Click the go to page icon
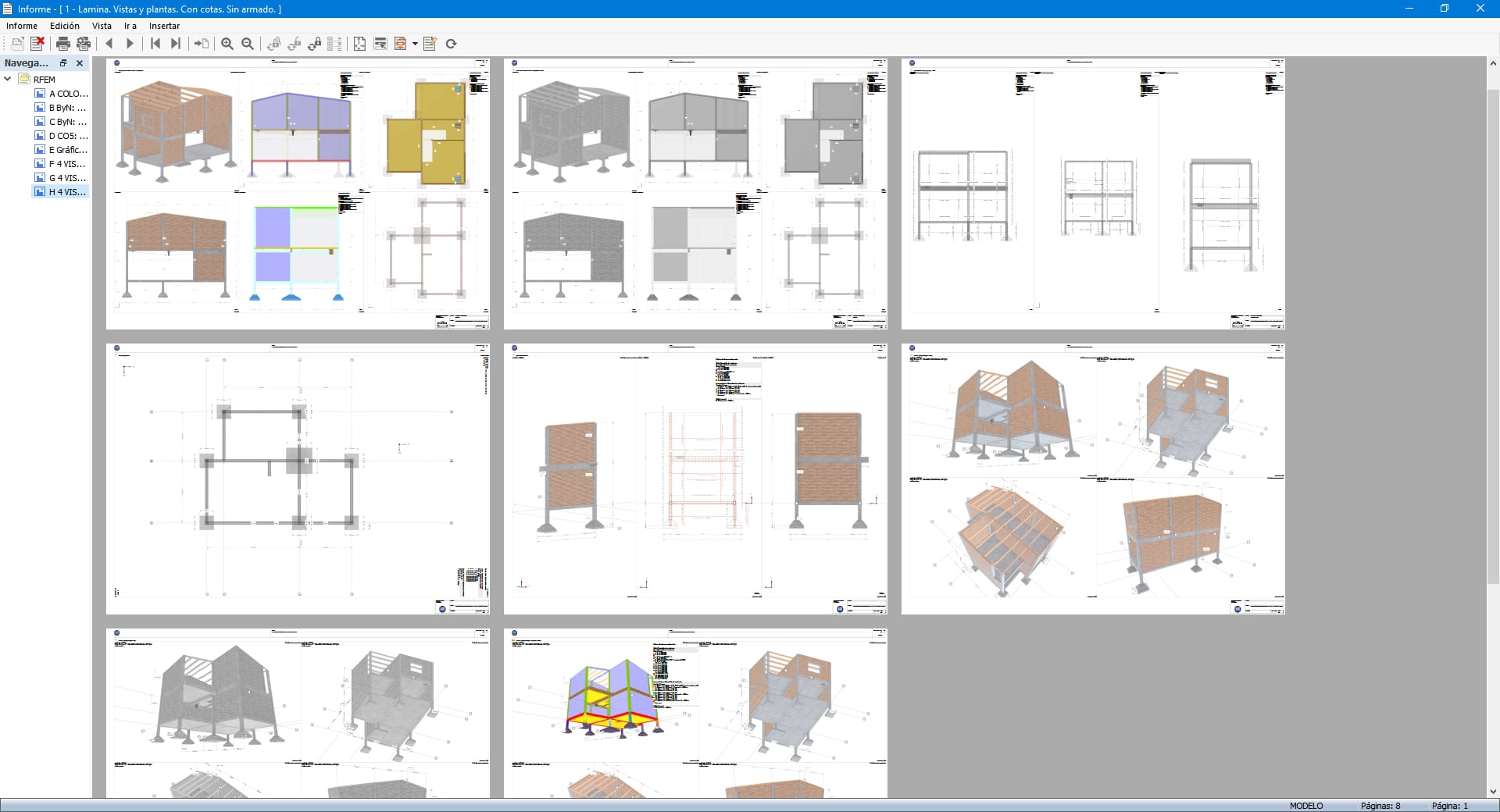 [202, 44]
